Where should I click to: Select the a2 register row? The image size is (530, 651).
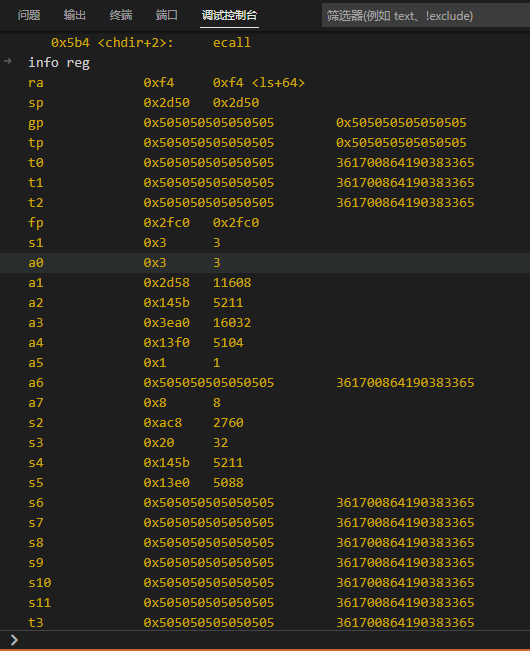coord(265,303)
